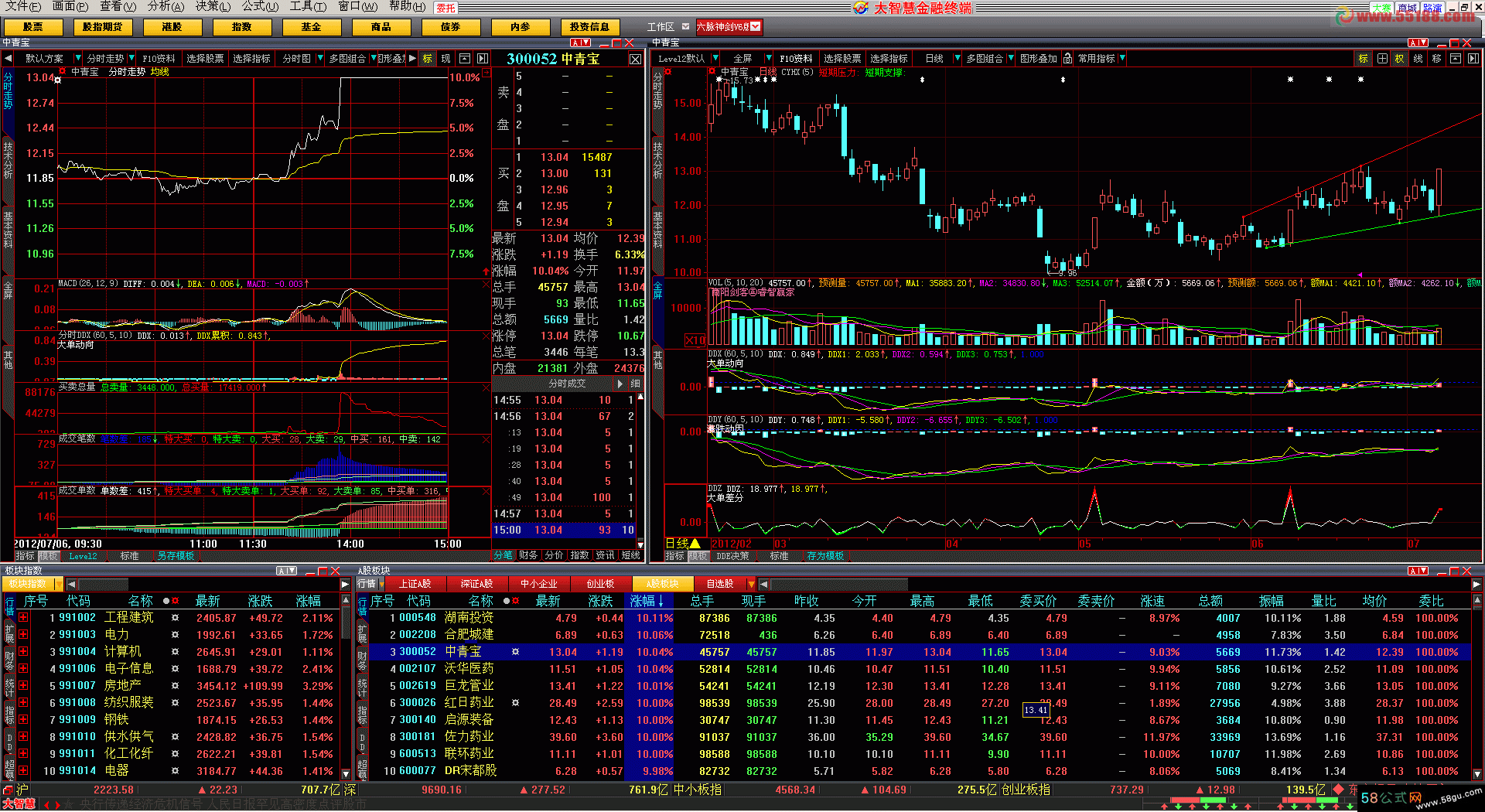The height and width of the screenshot is (812, 1485).
Task: Select the 000548 湖南投资 row
Action: click(x=919, y=618)
